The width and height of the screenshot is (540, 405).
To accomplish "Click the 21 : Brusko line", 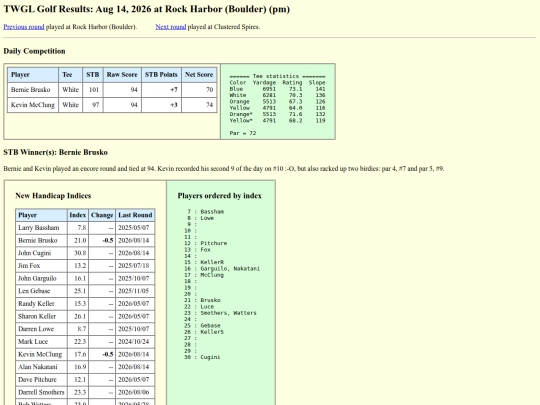I will coord(202,300).
